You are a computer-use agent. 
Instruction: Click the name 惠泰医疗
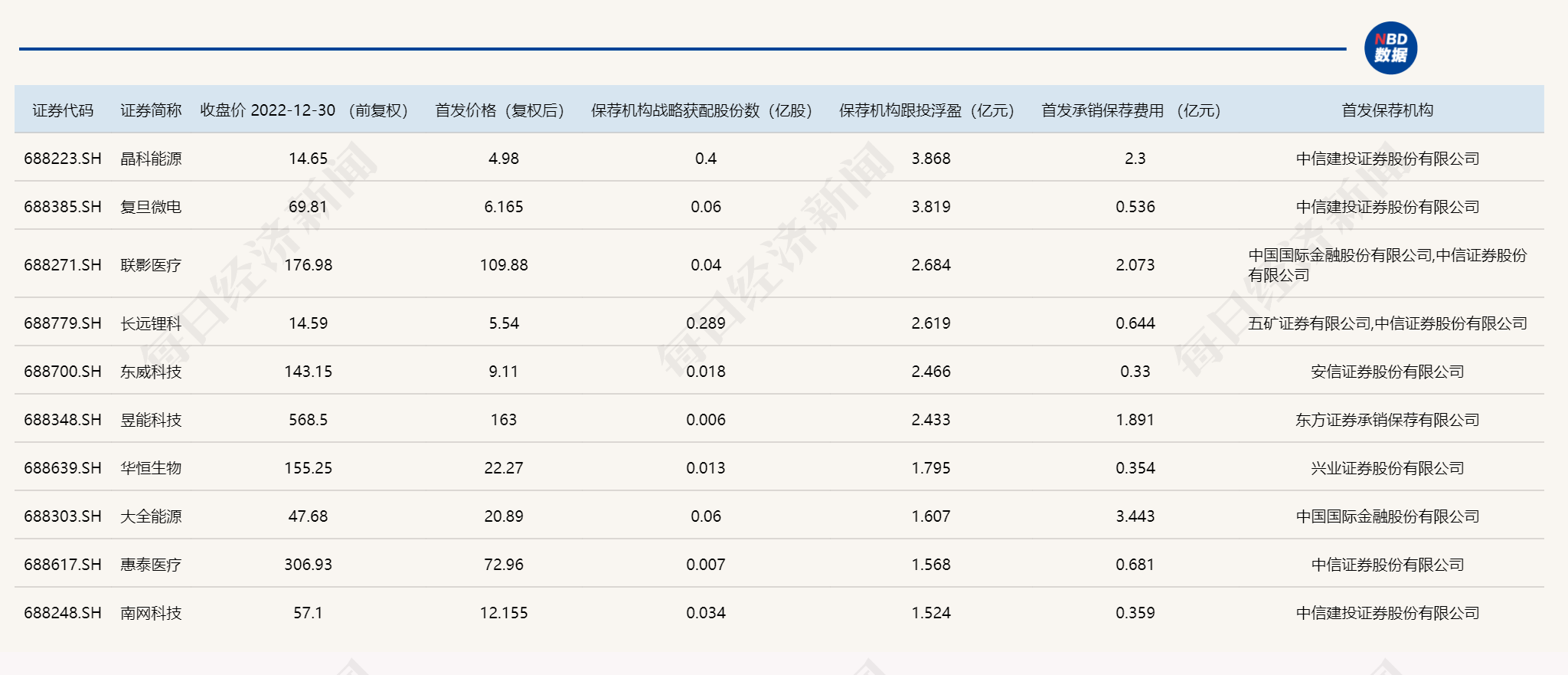coord(151,565)
